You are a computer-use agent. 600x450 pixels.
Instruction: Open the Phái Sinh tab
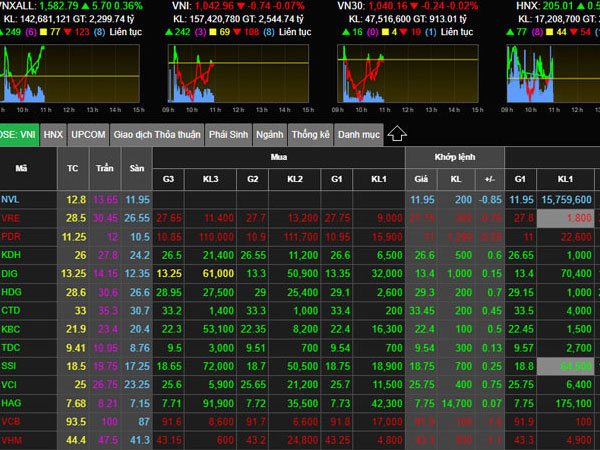pos(228,134)
